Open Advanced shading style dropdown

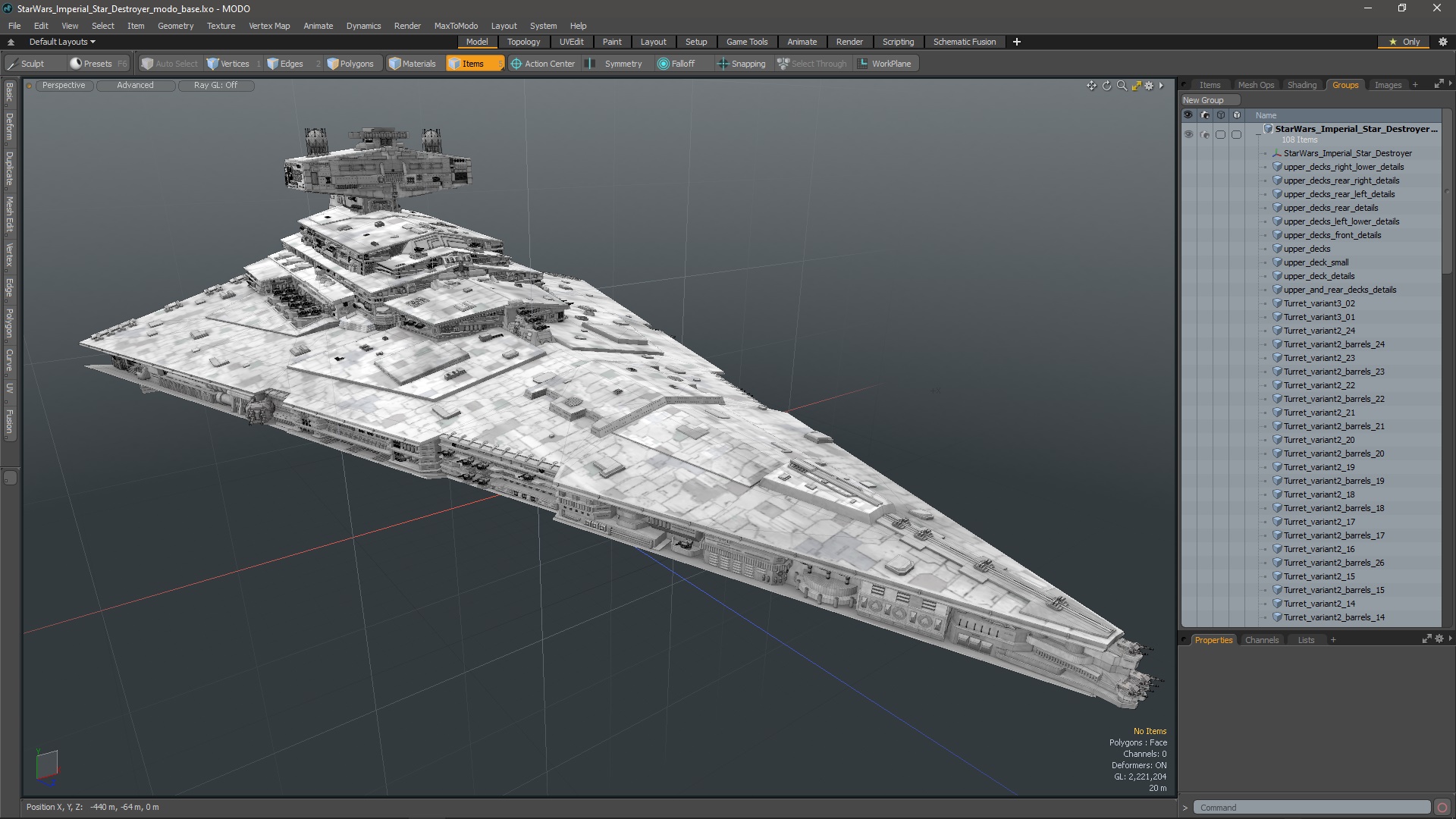[x=135, y=86]
